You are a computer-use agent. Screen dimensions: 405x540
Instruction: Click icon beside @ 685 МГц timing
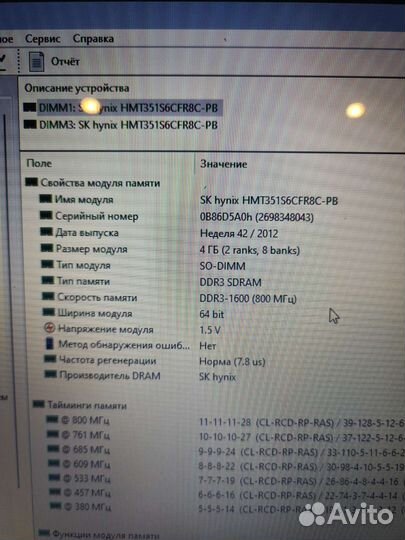click(x=53, y=448)
